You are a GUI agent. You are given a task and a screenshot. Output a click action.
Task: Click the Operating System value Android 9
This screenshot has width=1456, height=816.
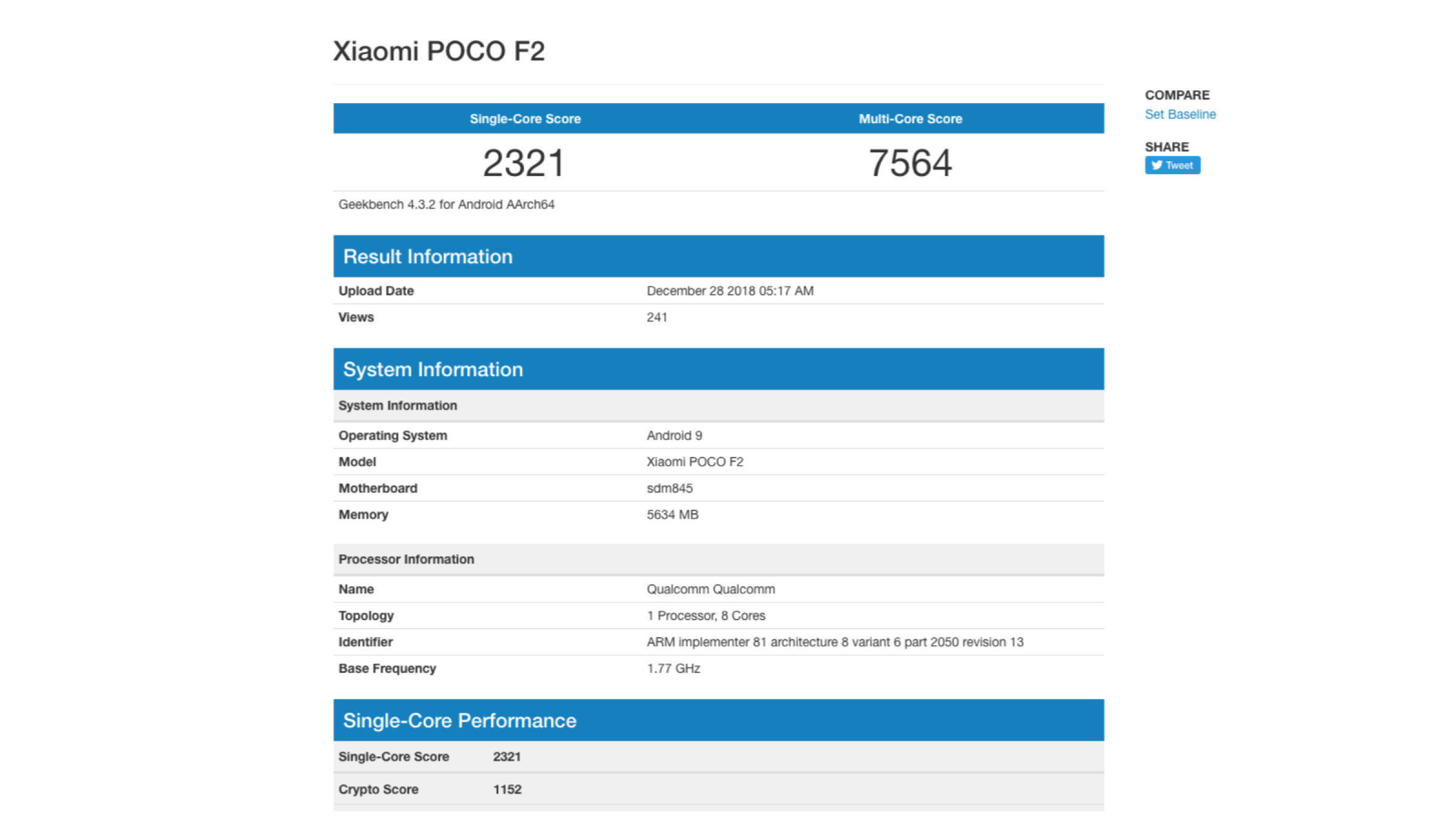[x=674, y=436]
